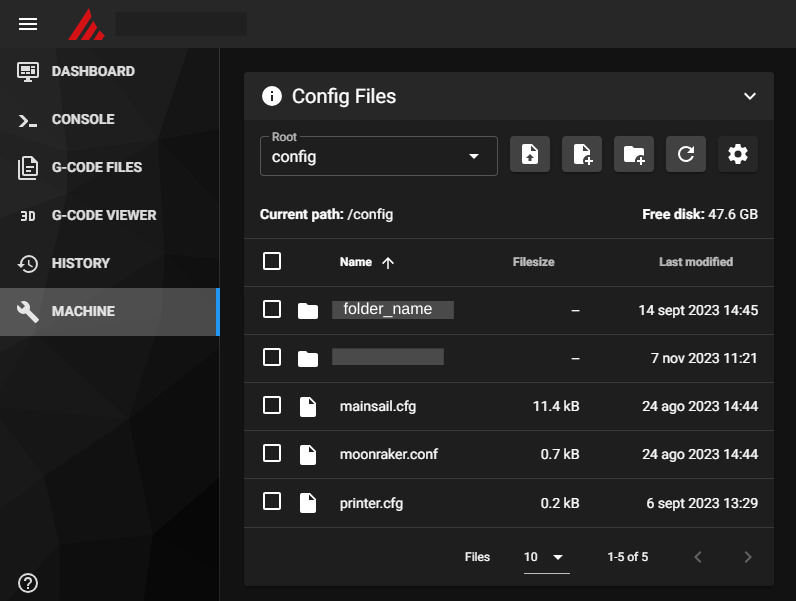
Task: Sort by Filesize column
Action: click(534, 262)
